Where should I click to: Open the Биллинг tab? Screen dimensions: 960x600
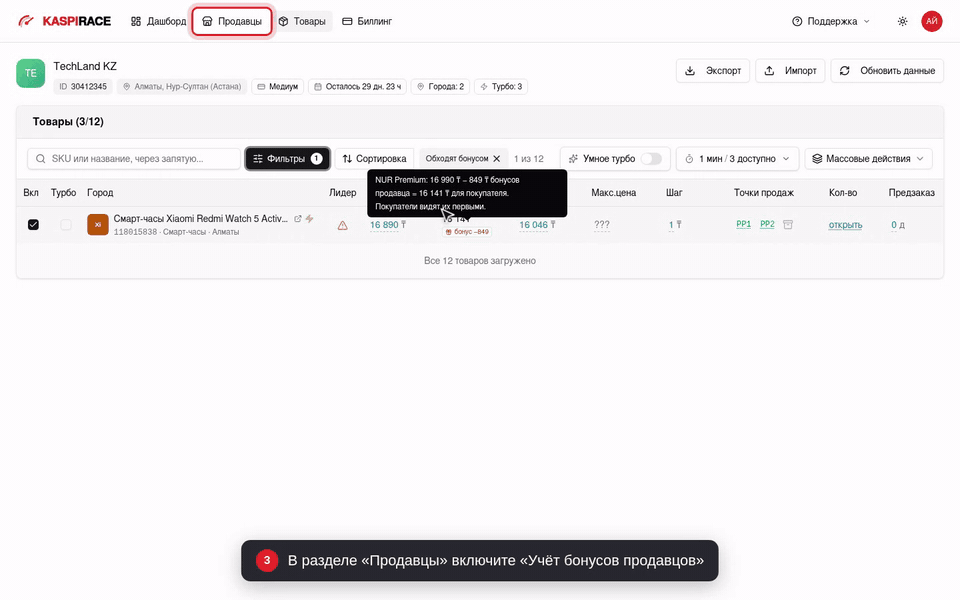pyautogui.click(x=367, y=21)
